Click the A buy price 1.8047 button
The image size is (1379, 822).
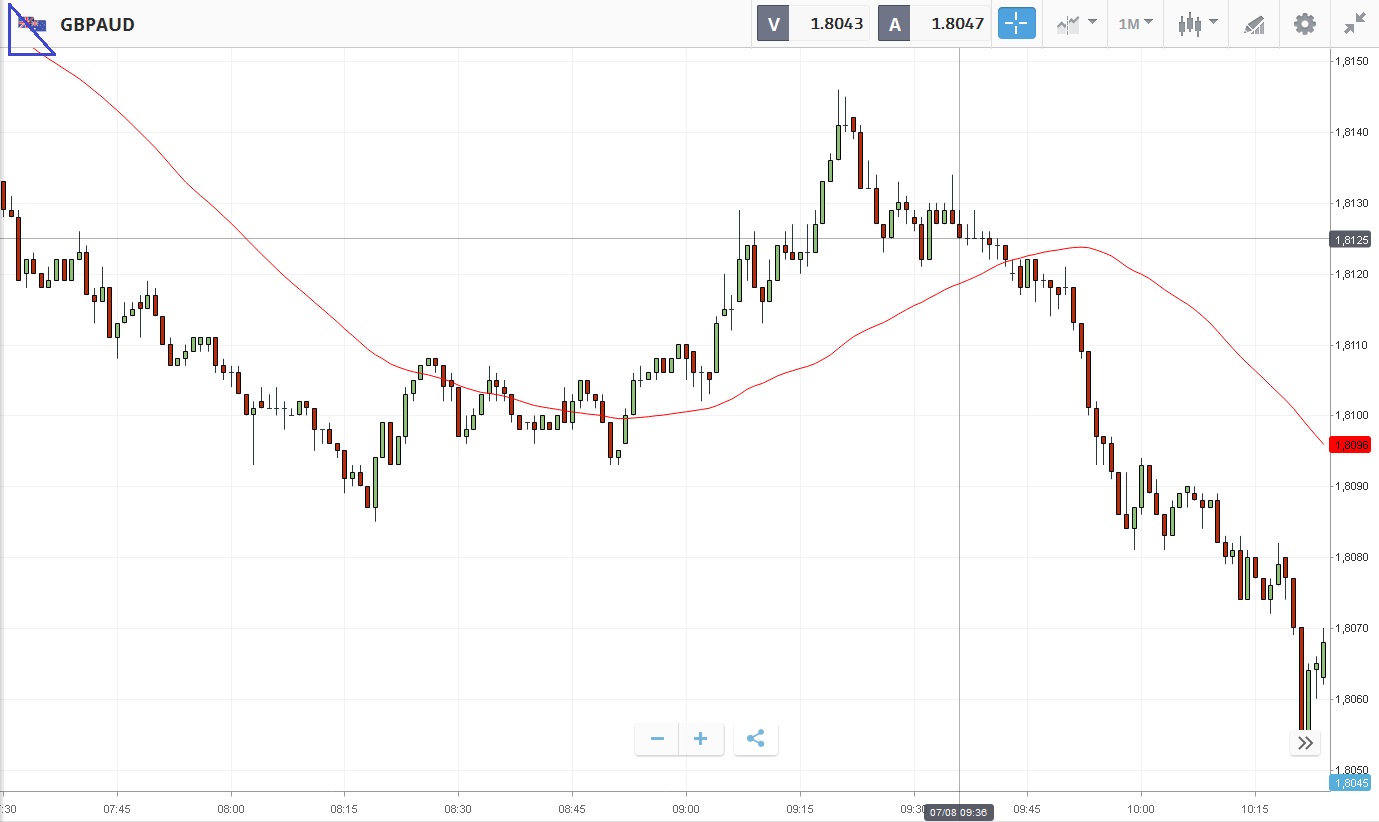[934, 24]
